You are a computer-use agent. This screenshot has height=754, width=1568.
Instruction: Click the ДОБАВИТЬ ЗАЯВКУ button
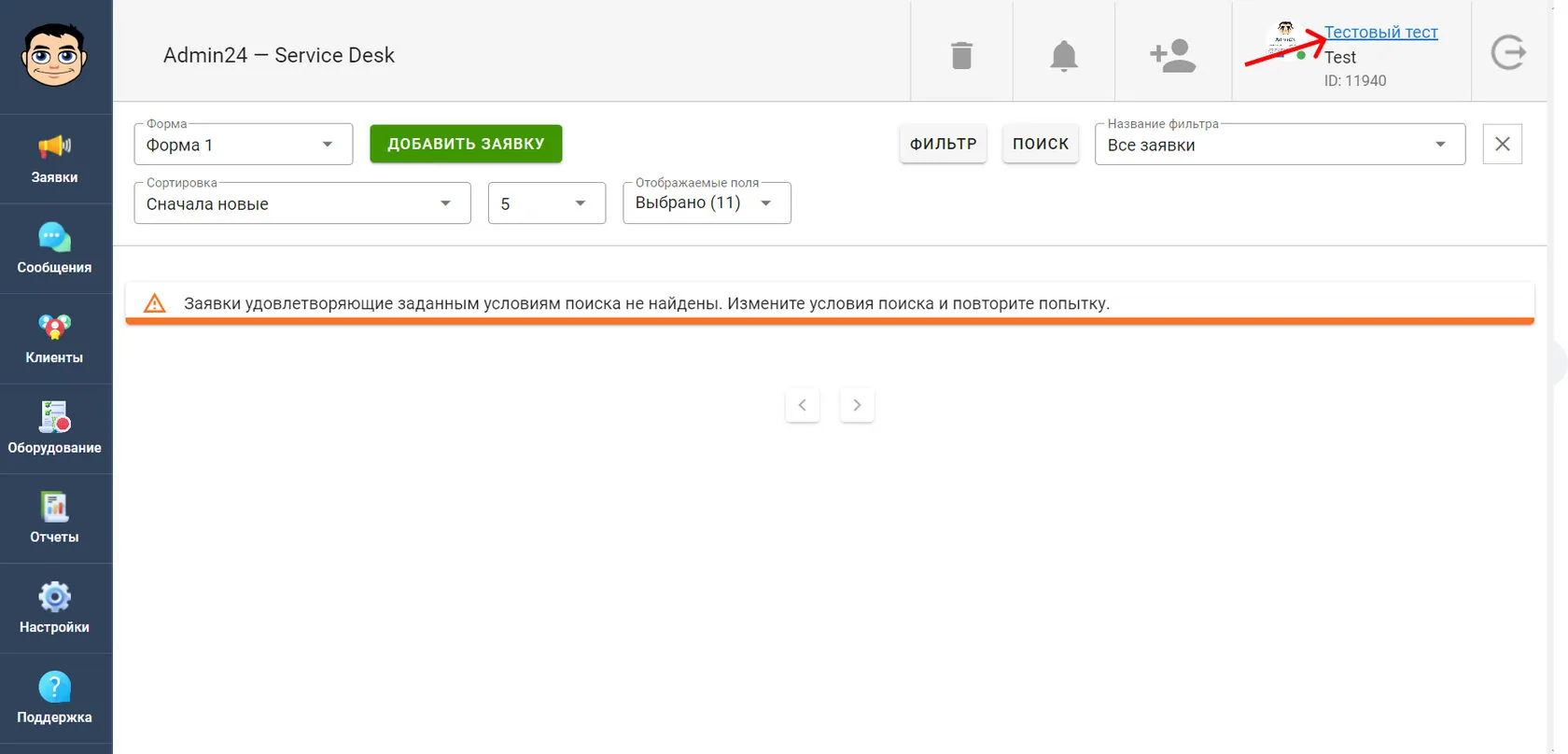pyautogui.click(x=466, y=144)
